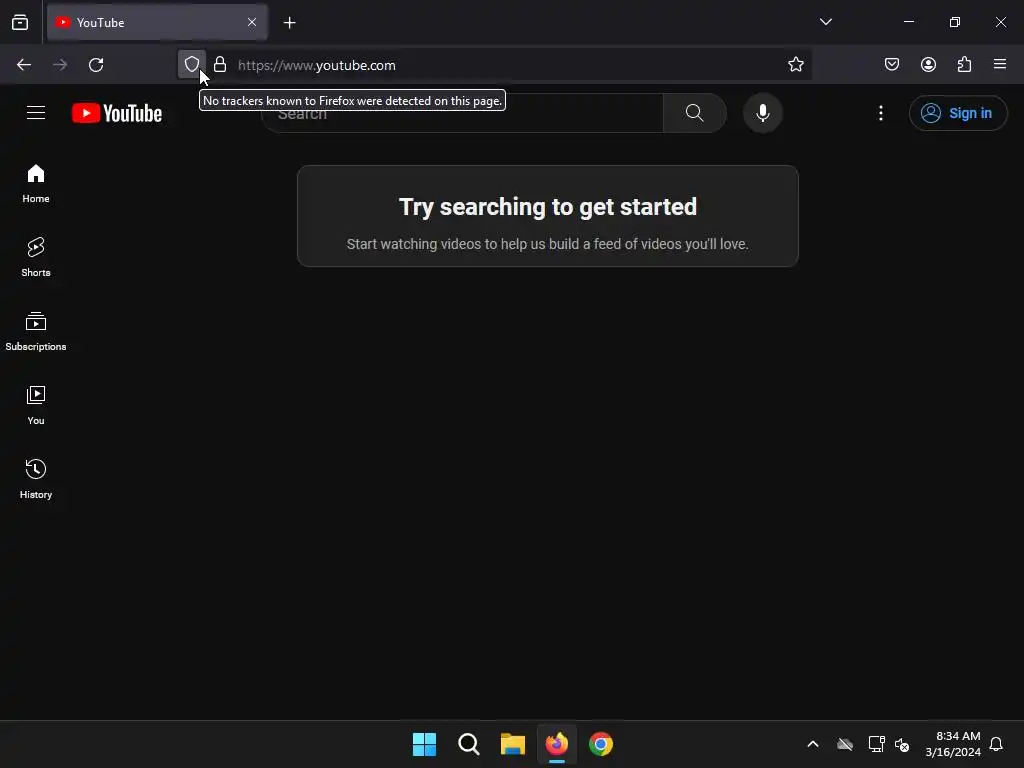Open the Windows Start menu
Viewport: 1024px width, 768px height.
pyautogui.click(x=424, y=744)
